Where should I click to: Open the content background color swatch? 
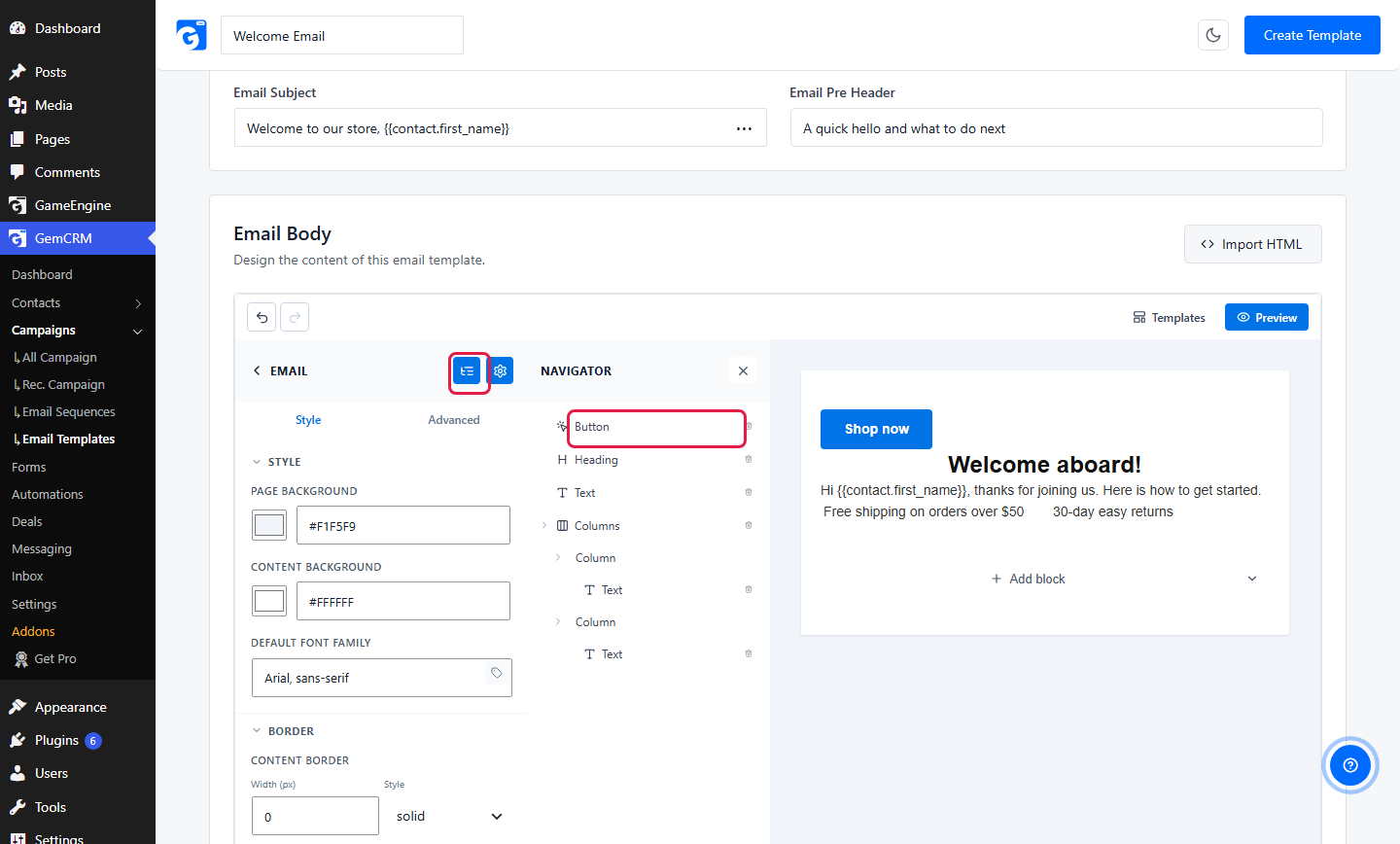click(269, 601)
